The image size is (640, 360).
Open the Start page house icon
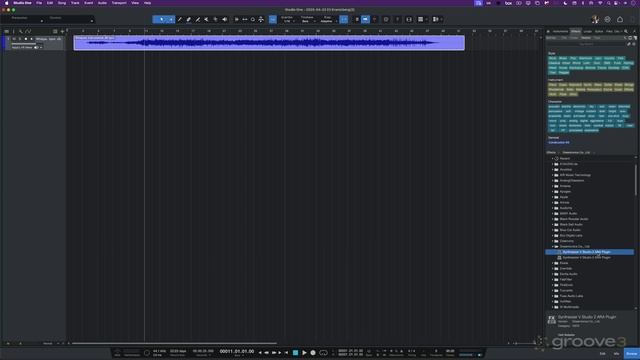(620, 19)
